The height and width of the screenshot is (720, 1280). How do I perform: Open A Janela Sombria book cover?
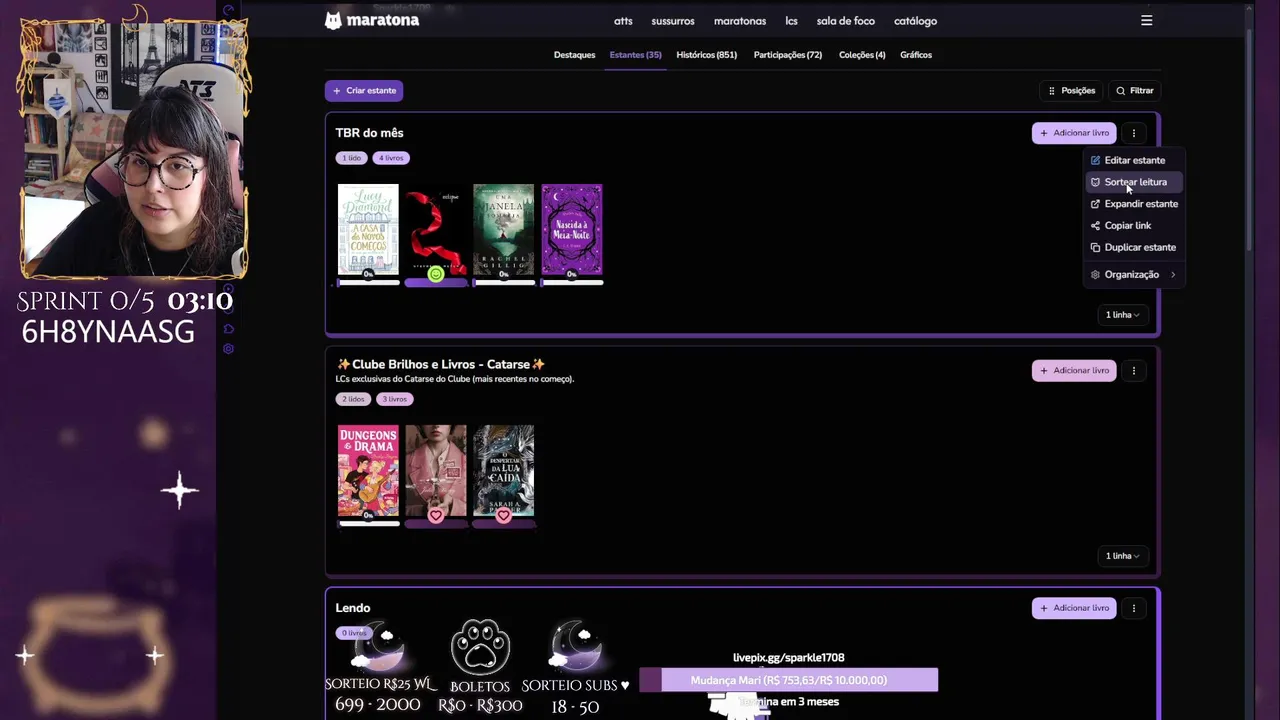click(x=504, y=229)
